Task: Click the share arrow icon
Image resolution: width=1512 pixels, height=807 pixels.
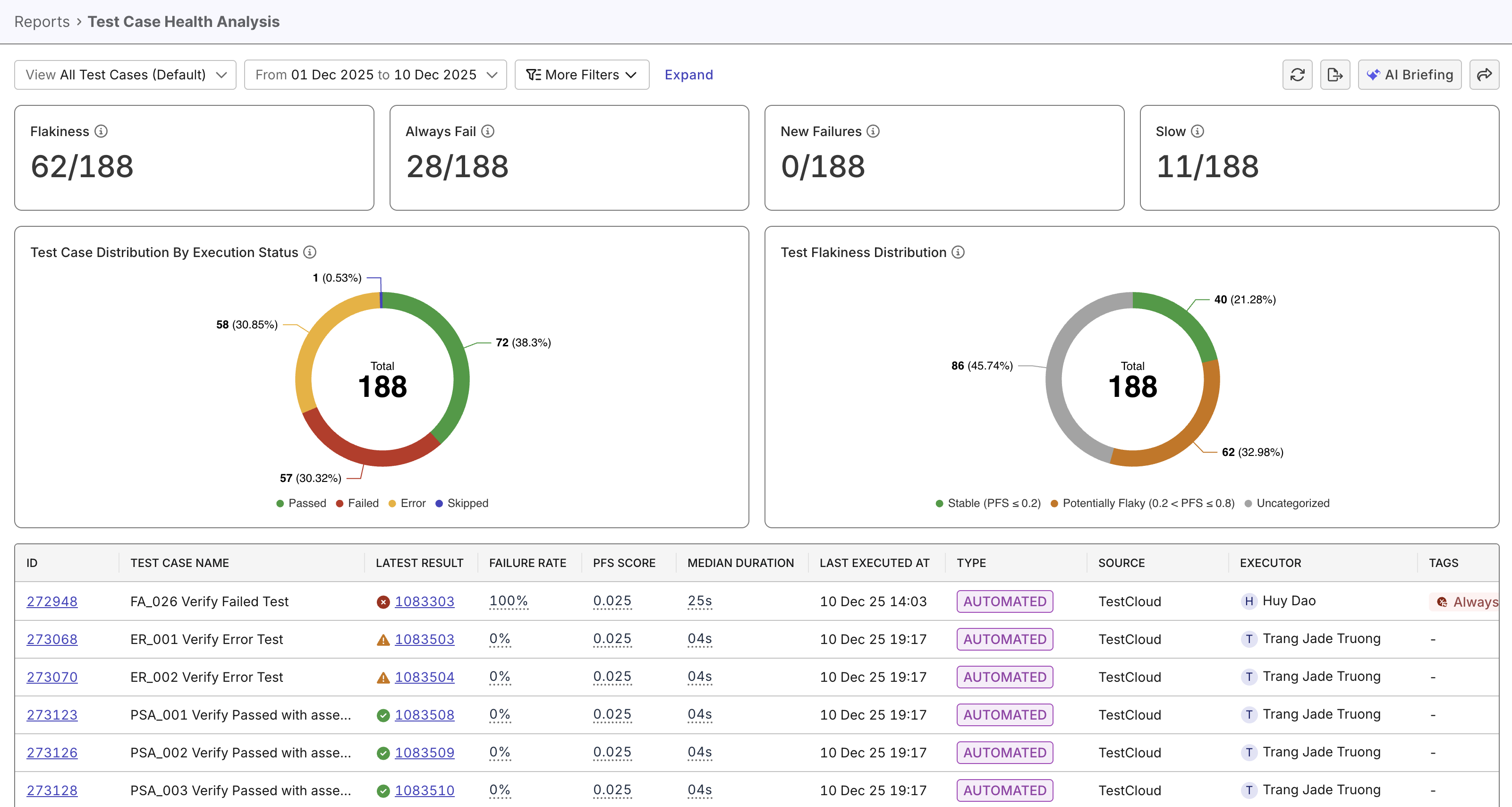Action: pyautogui.click(x=1484, y=75)
